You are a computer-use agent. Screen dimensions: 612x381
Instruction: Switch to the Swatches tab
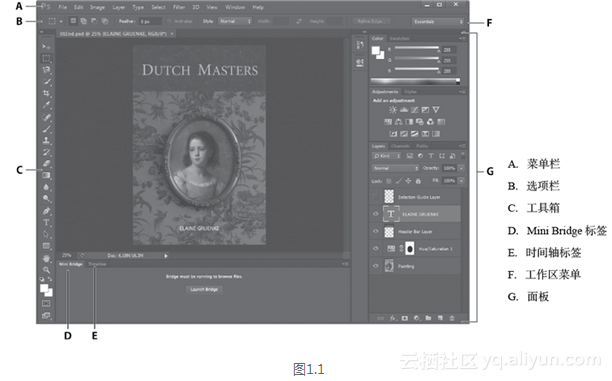click(x=400, y=38)
